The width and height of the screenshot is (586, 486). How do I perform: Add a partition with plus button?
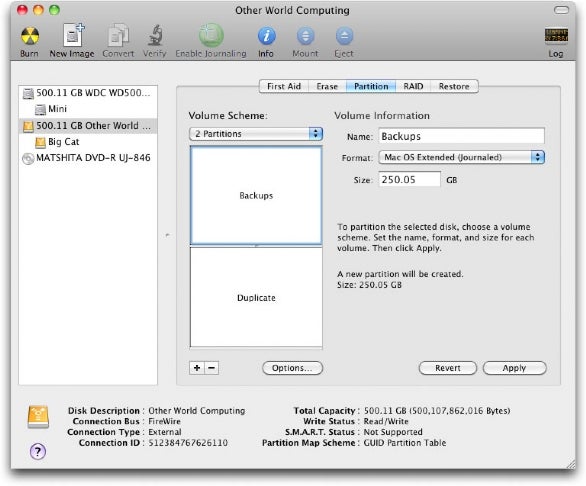tap(197, 368)
